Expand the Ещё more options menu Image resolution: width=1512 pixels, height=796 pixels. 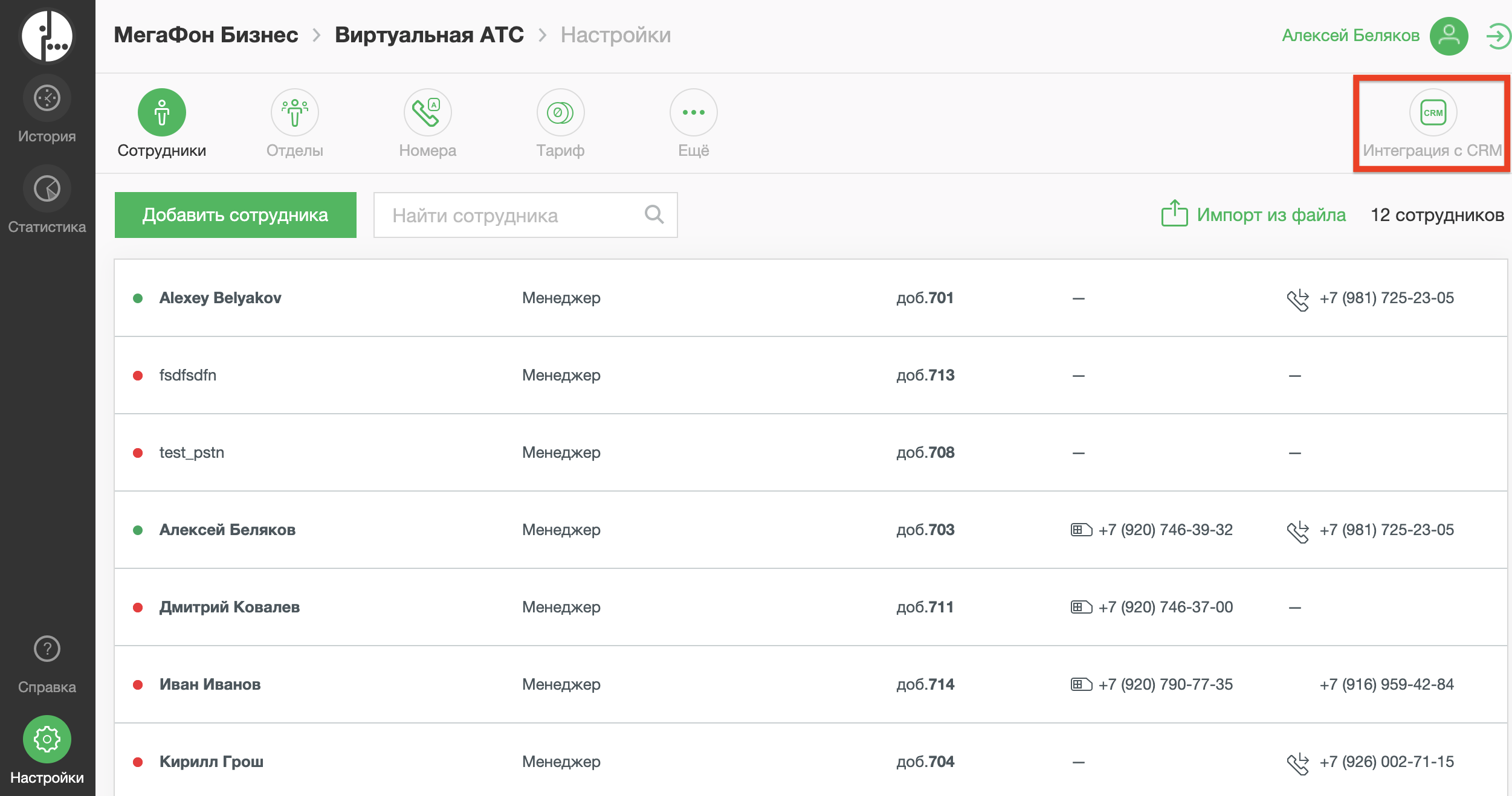pyautogui.click(x=694, y=113)
